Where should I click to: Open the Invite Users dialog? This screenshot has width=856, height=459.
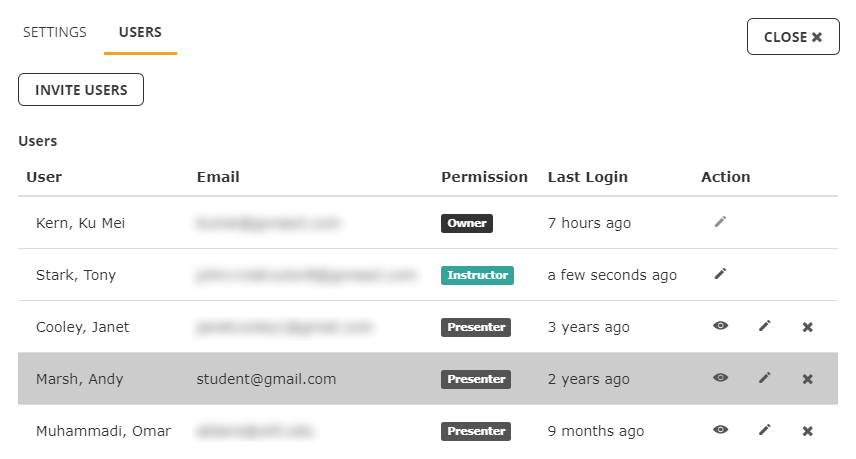tap(81, 90)
